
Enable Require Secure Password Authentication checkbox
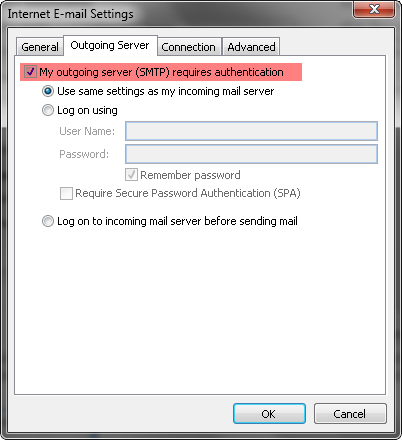point(66,193)
